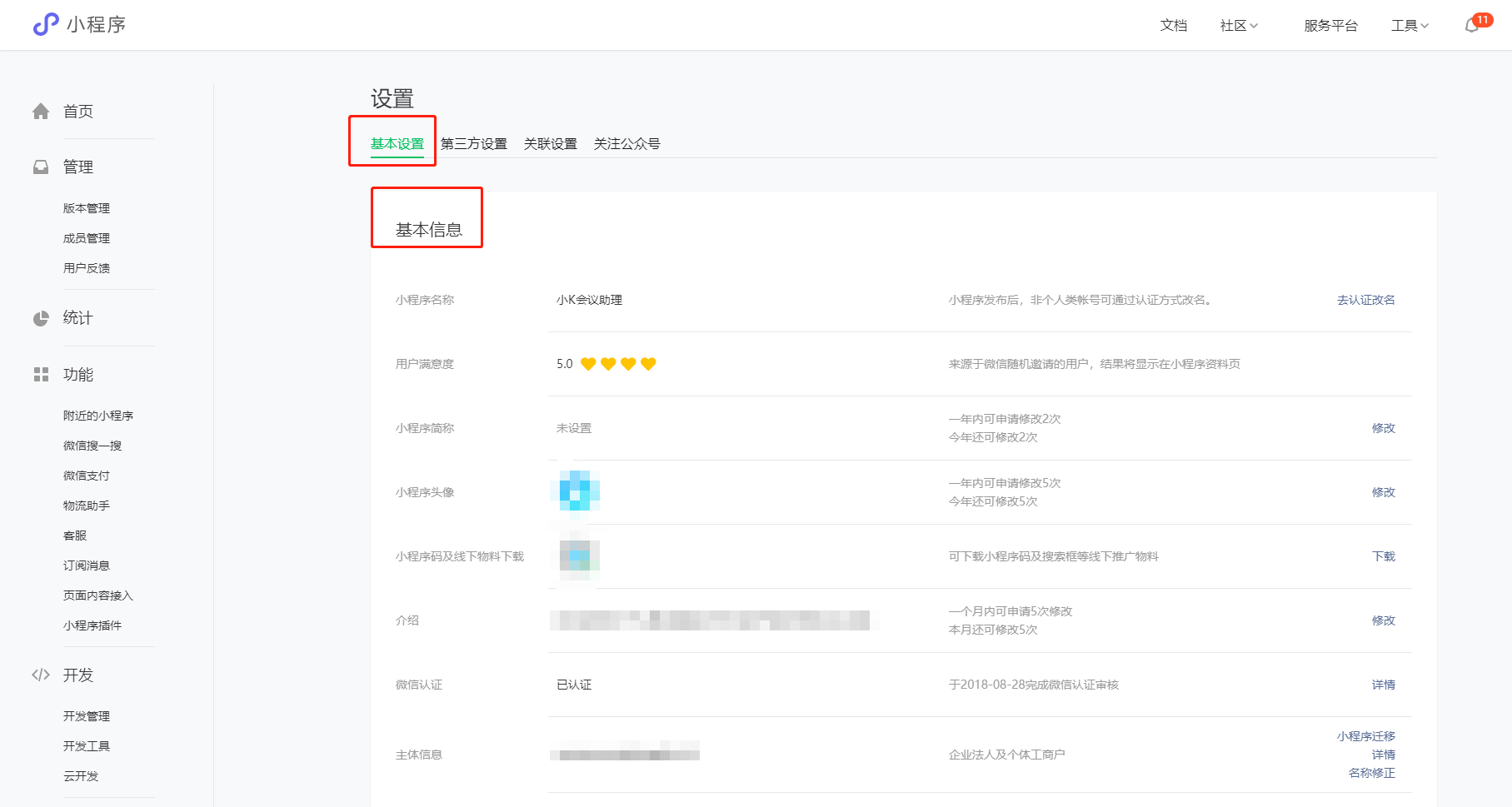Image resolution: width=1512 pixels, height=807 pixels.
Task: Open 服务平台 in top navigation
Action: (x=1330, y=26)
